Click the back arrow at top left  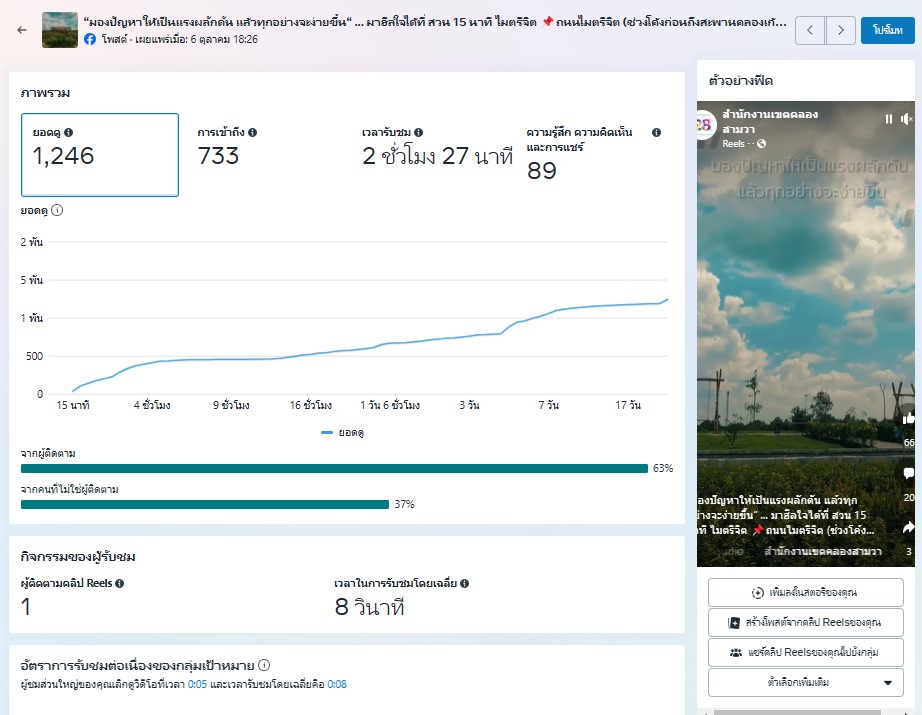22,30
